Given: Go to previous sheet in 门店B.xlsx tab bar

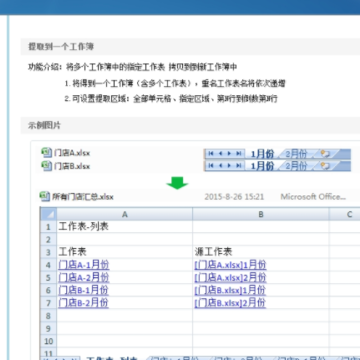Looking at the screenshot, I should point(220,166).
